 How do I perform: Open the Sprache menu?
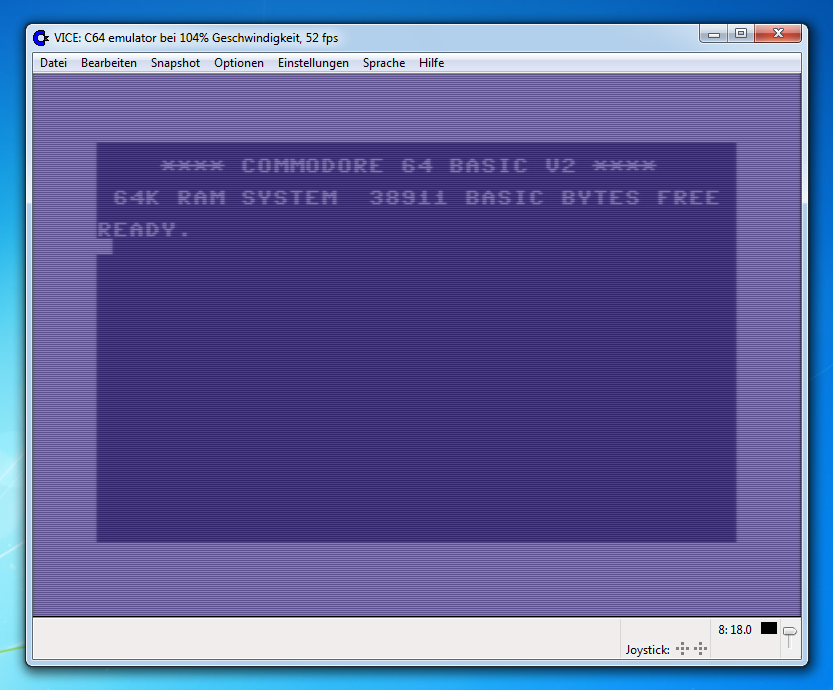(x=384, y=62)
